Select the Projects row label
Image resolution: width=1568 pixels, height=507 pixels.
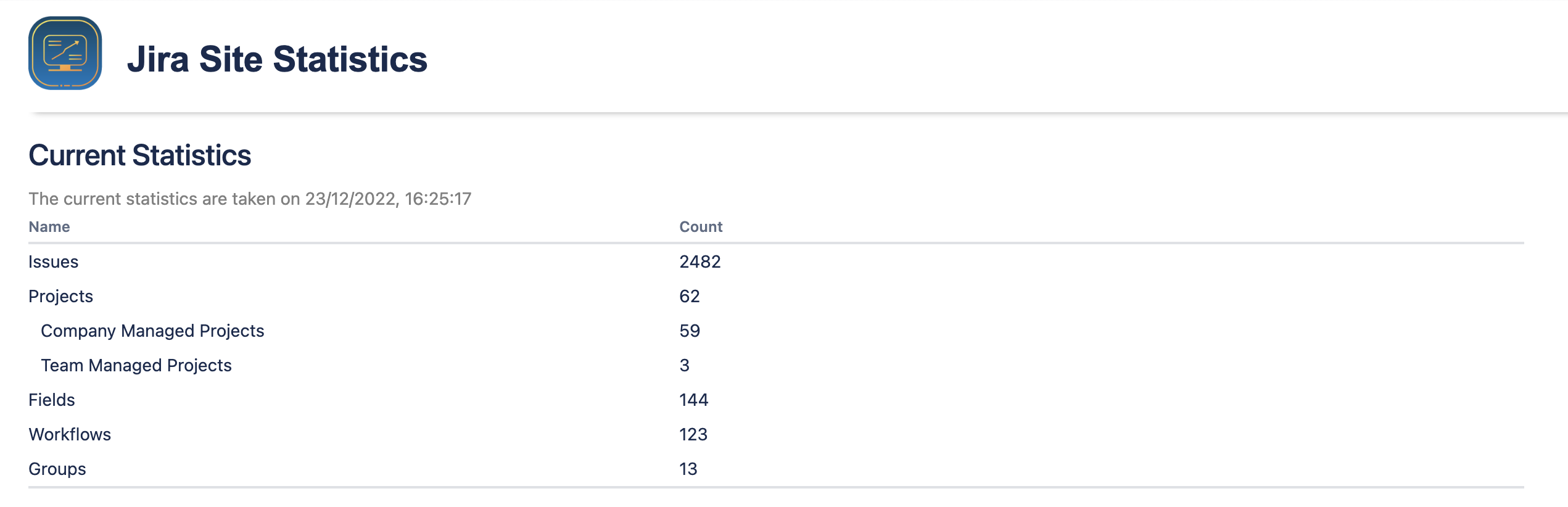[61, 297]
